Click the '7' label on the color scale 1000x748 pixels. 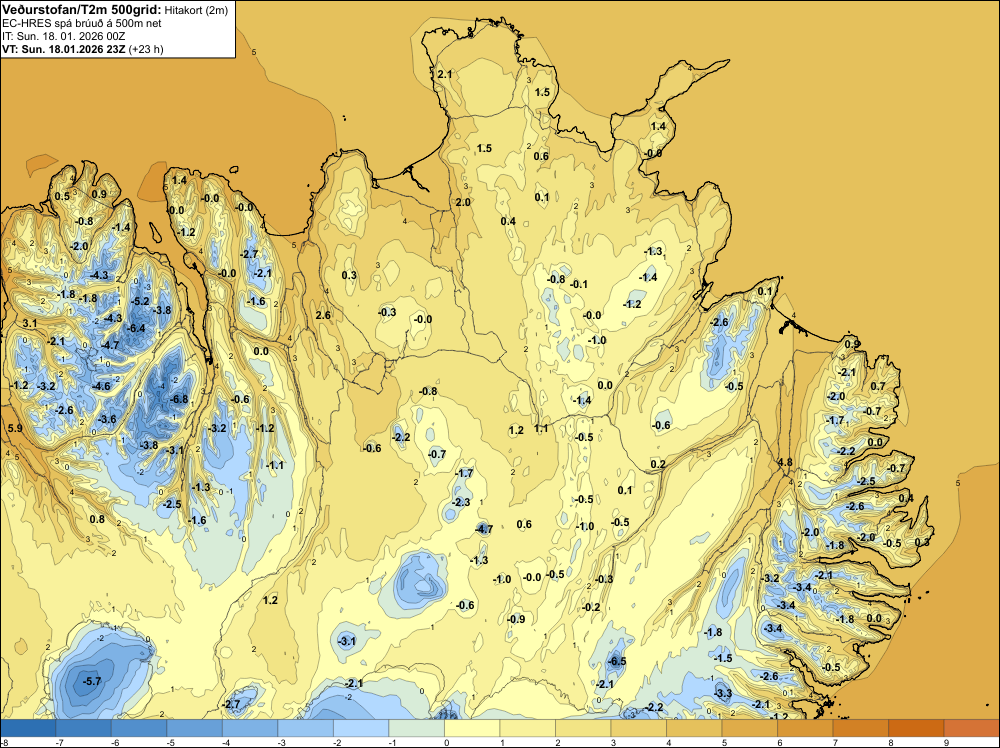click(x=835, y=742)
